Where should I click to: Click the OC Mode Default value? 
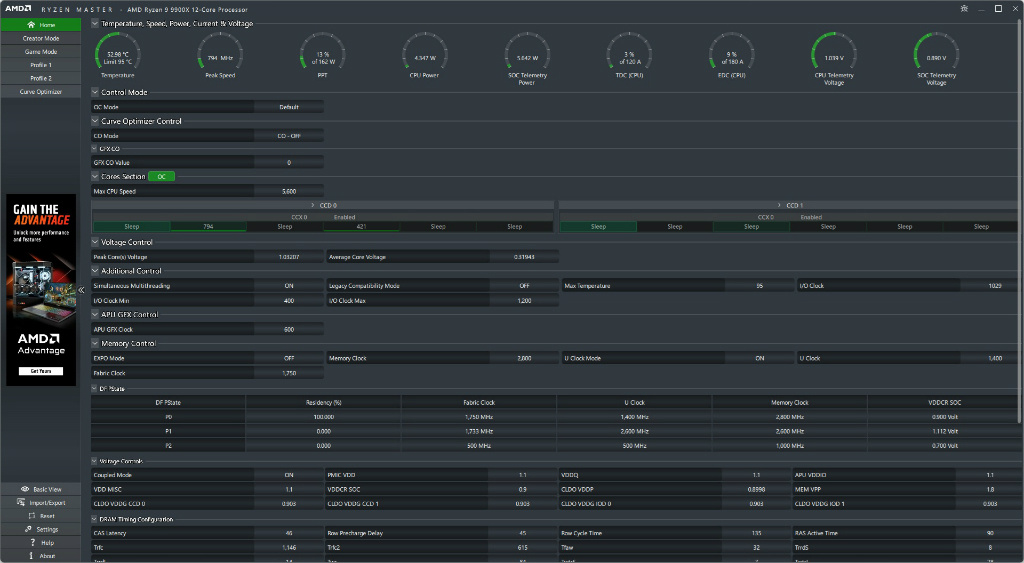pos(289,107)
